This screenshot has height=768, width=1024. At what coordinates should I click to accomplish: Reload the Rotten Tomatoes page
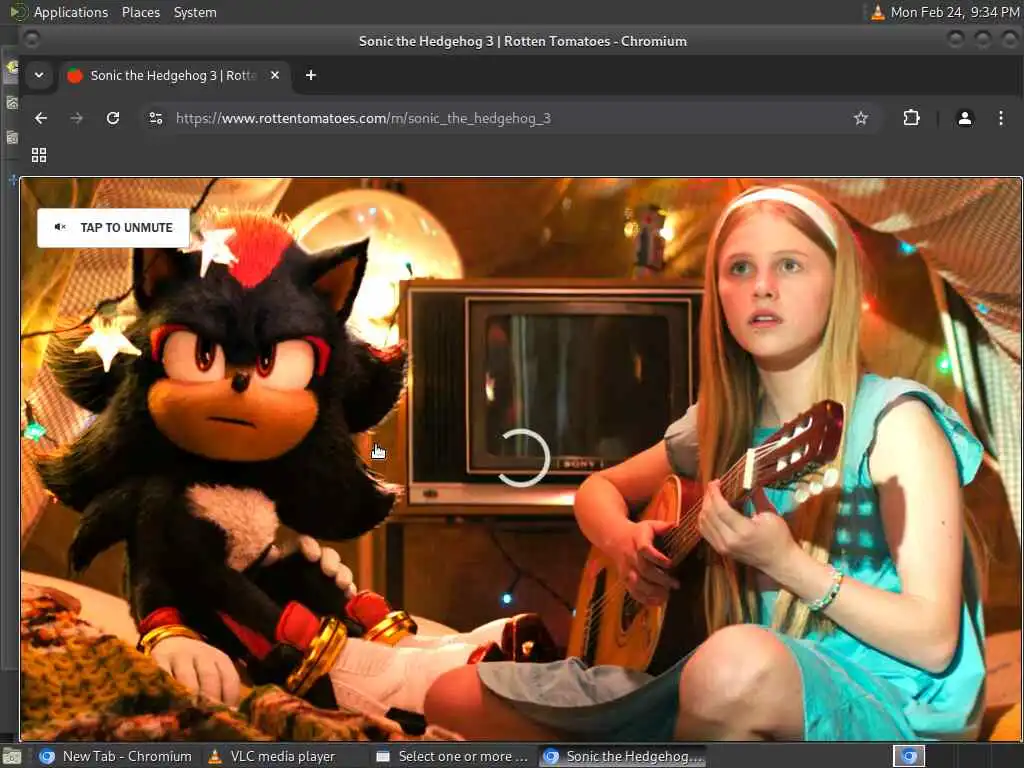[x=113, y=118]
